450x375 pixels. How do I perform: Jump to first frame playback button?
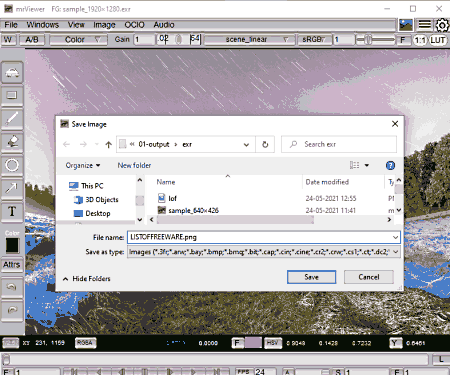tap(74, 371)
